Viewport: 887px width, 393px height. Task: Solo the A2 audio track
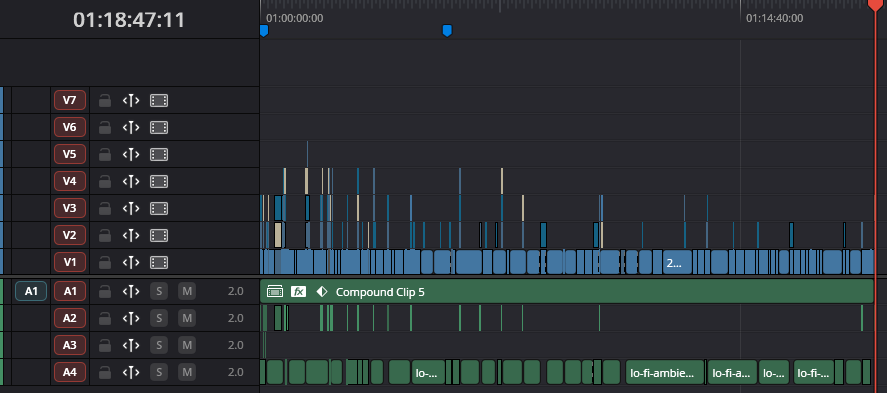[159, 318]
